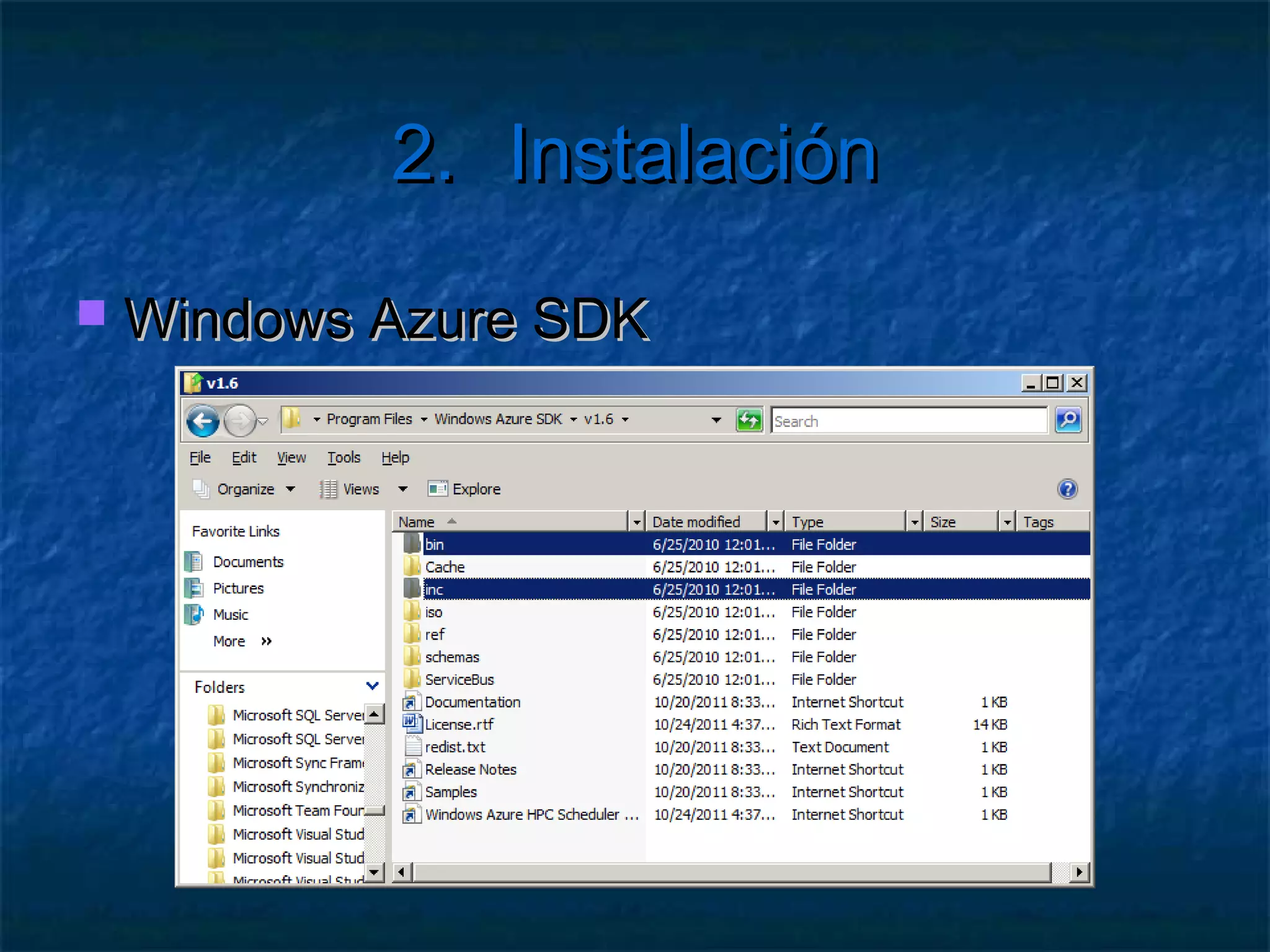Select Samples internet shortcut icon
1270x952 pixels.
(x=412, y=791)
